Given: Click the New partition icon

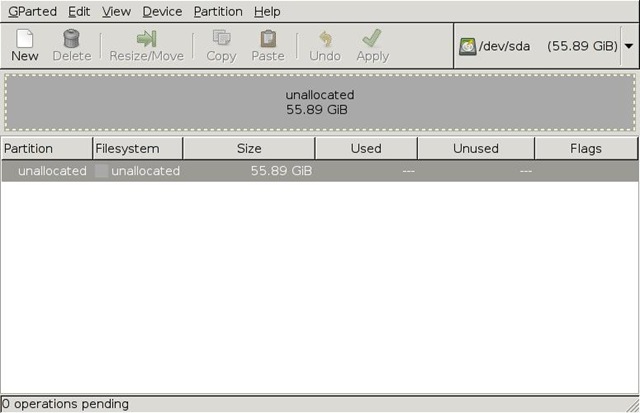Looking at the screenshot, I should [x=24, y=38].
